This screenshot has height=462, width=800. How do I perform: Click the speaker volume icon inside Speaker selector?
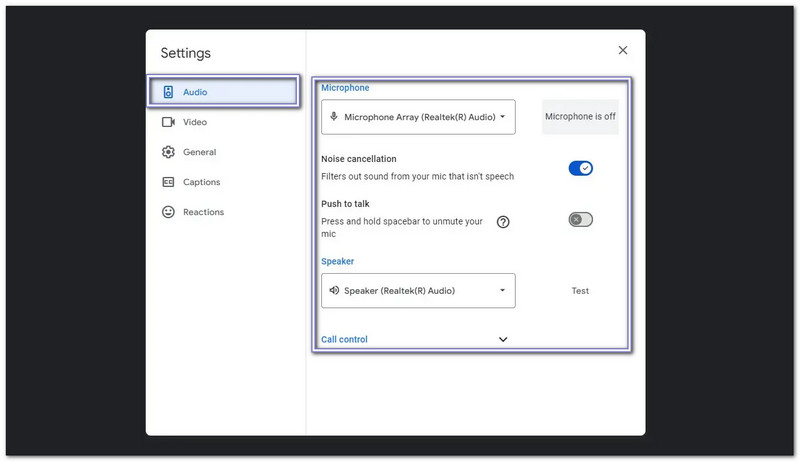click(x=334, y=291)
